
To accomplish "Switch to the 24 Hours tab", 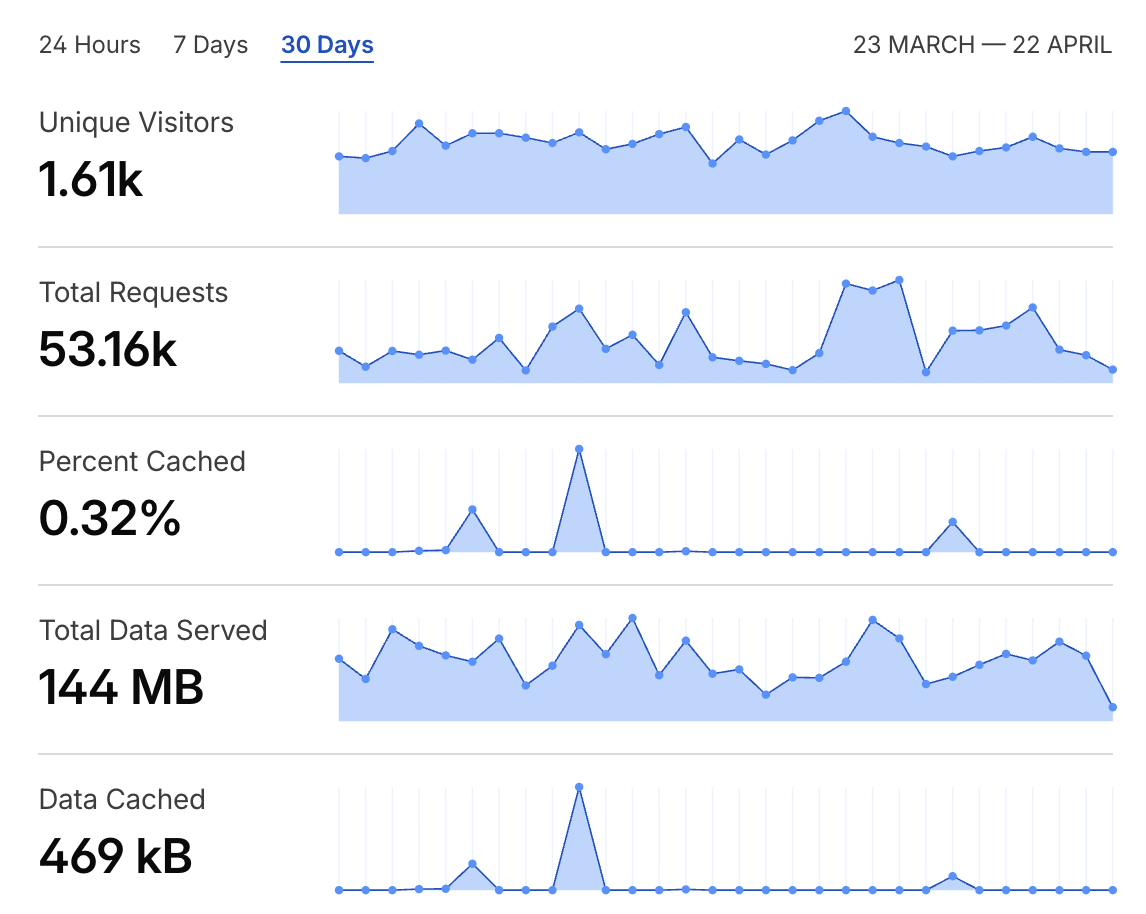I will [89, 45].
